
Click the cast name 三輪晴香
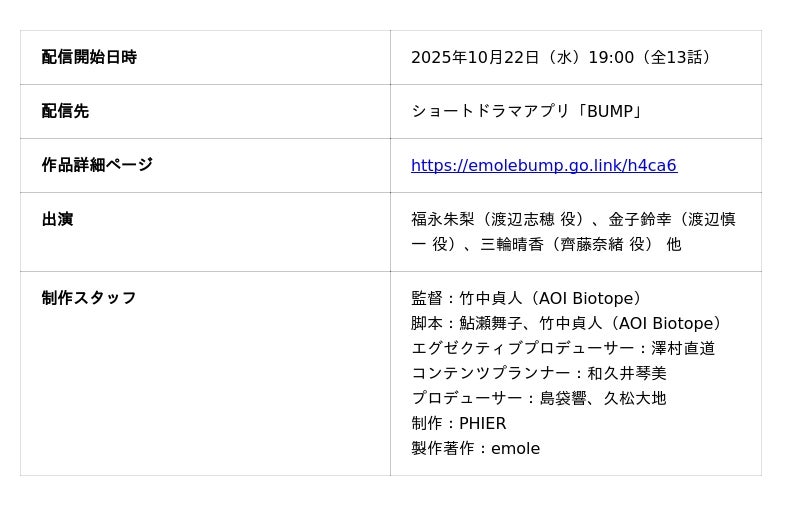pyautogui.click(x=513, y=244)
